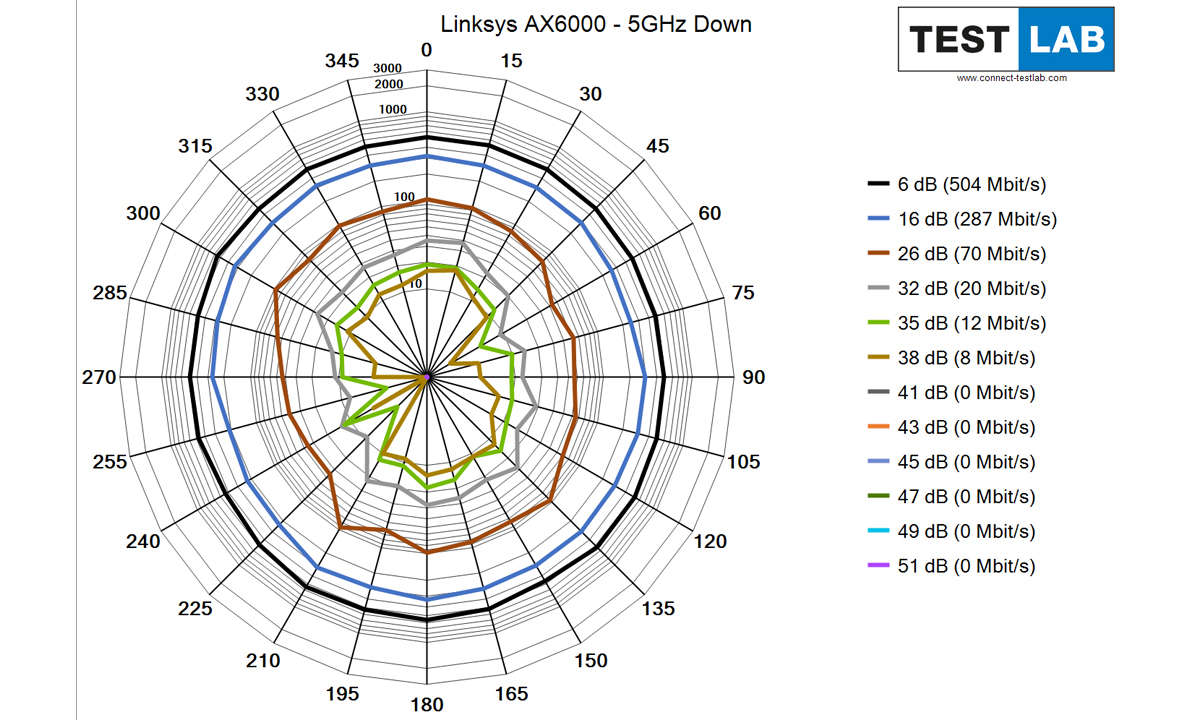Click the 100 radial scale label
This screenshot has height=720, width=1200.
coord(404,197)
